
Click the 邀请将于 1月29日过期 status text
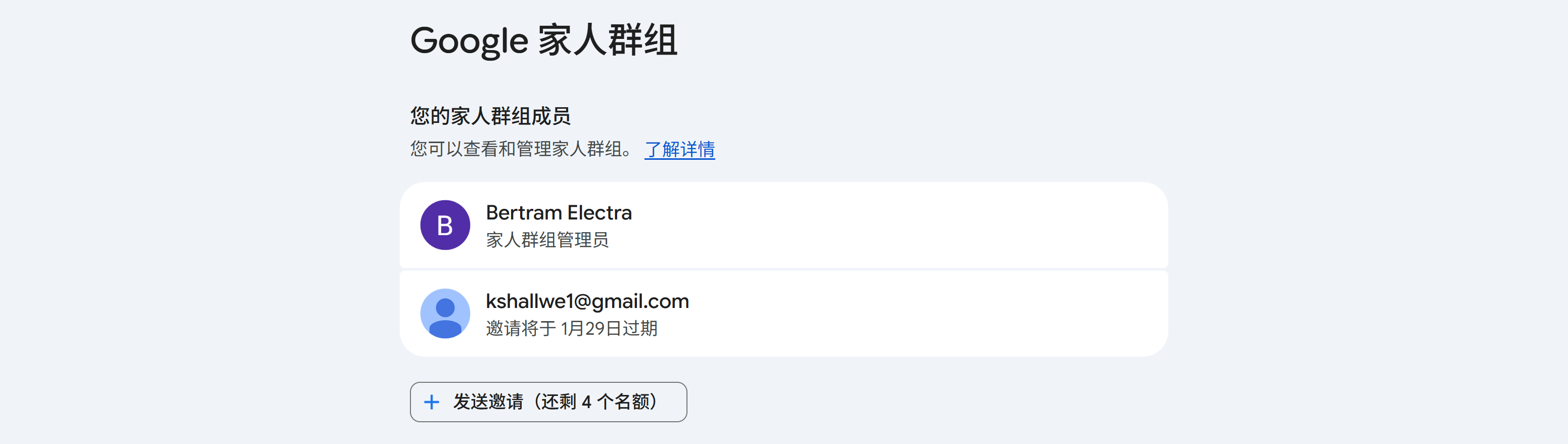572,328
